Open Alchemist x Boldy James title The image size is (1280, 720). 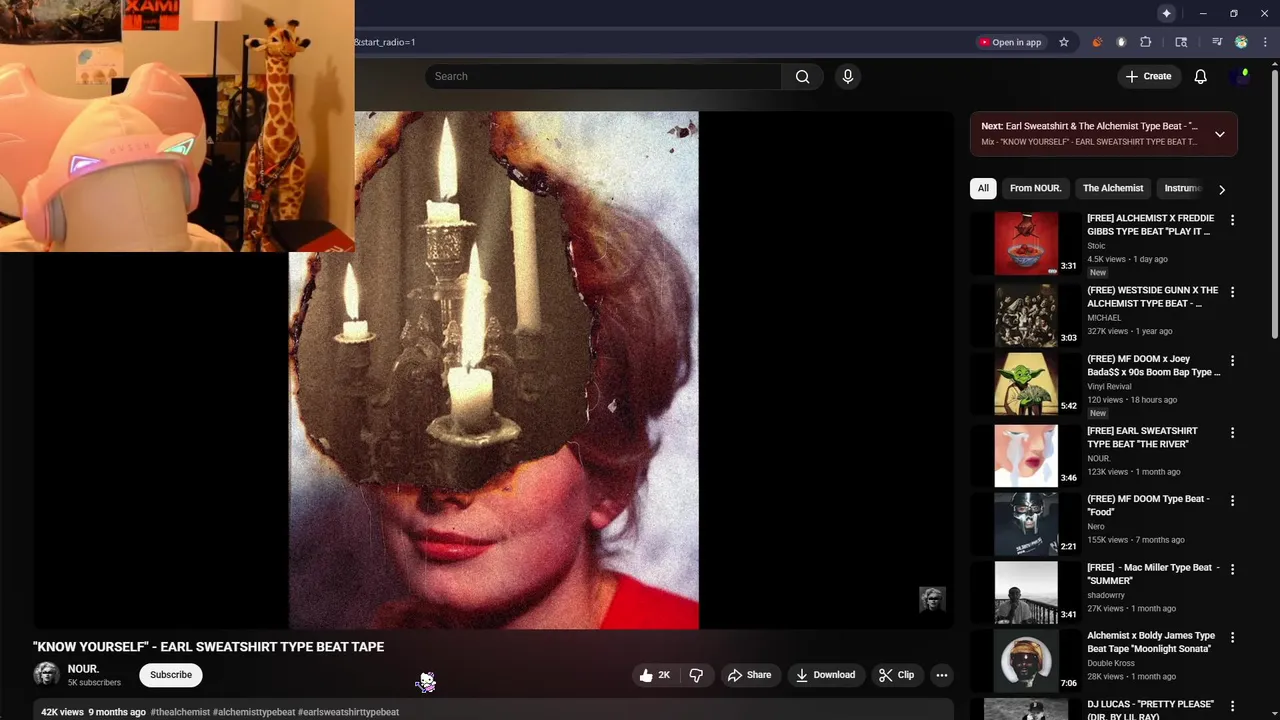point(1151,642)
